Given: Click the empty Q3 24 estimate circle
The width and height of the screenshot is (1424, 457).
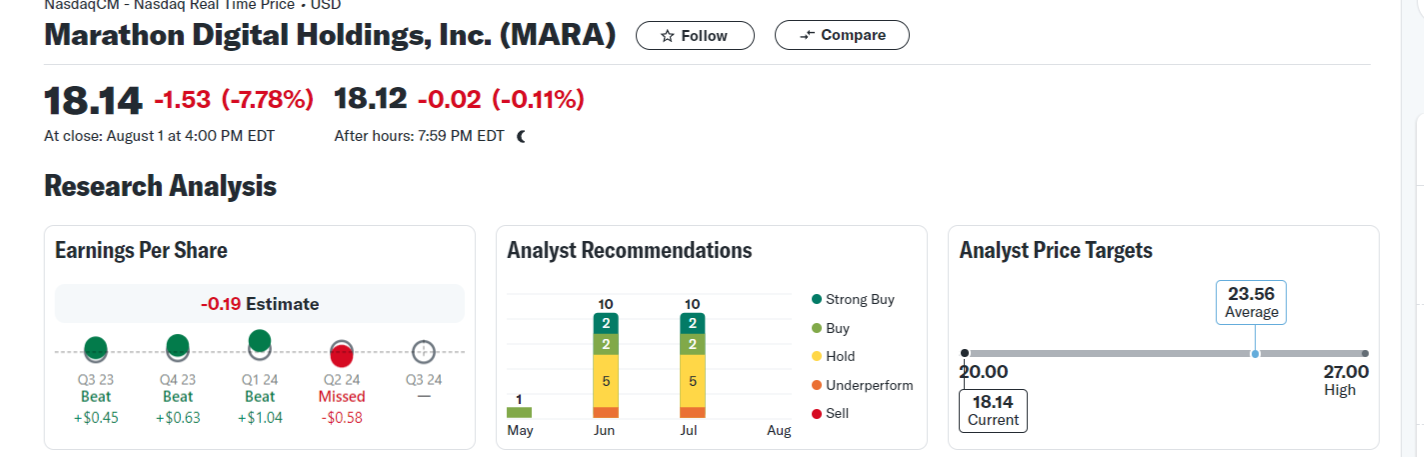Looking at the screenshot, I should pos(424,352).
